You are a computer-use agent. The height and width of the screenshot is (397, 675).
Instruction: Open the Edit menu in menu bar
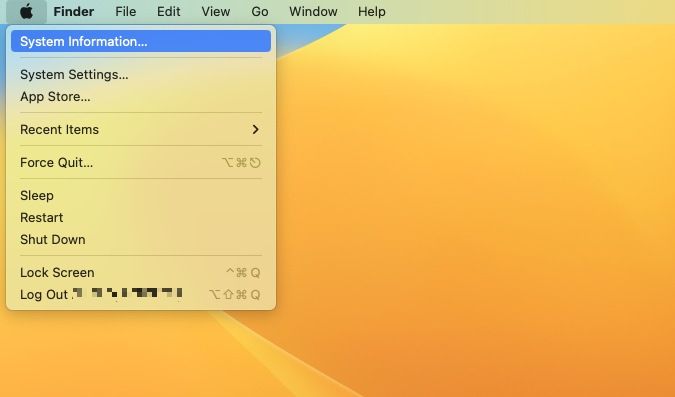(x=168, y=12)
